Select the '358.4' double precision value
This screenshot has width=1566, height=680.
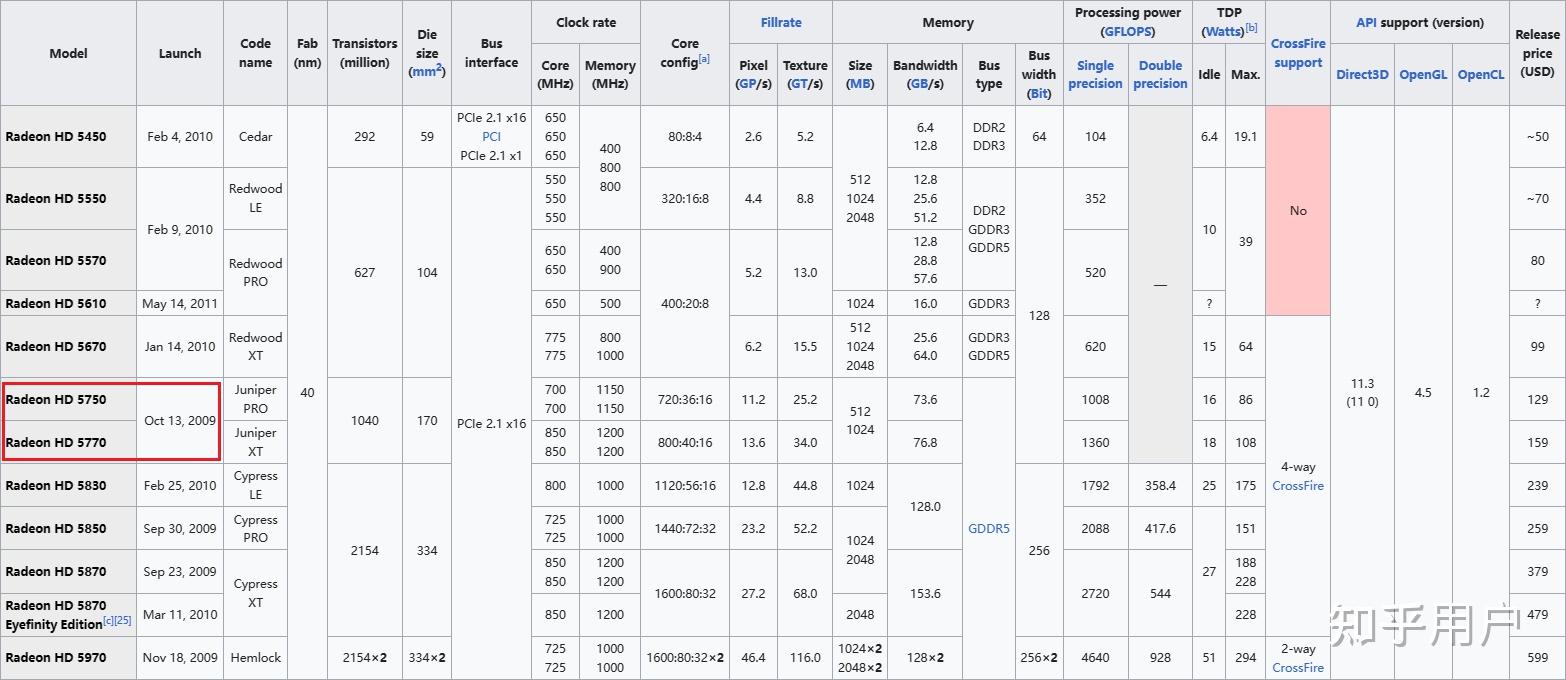coord(1160,485)
